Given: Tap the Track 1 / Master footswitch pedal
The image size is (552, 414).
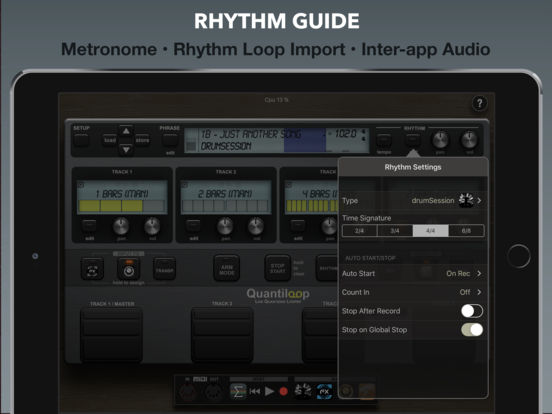Looking at the screenshot, I should [x=112, y=335].
